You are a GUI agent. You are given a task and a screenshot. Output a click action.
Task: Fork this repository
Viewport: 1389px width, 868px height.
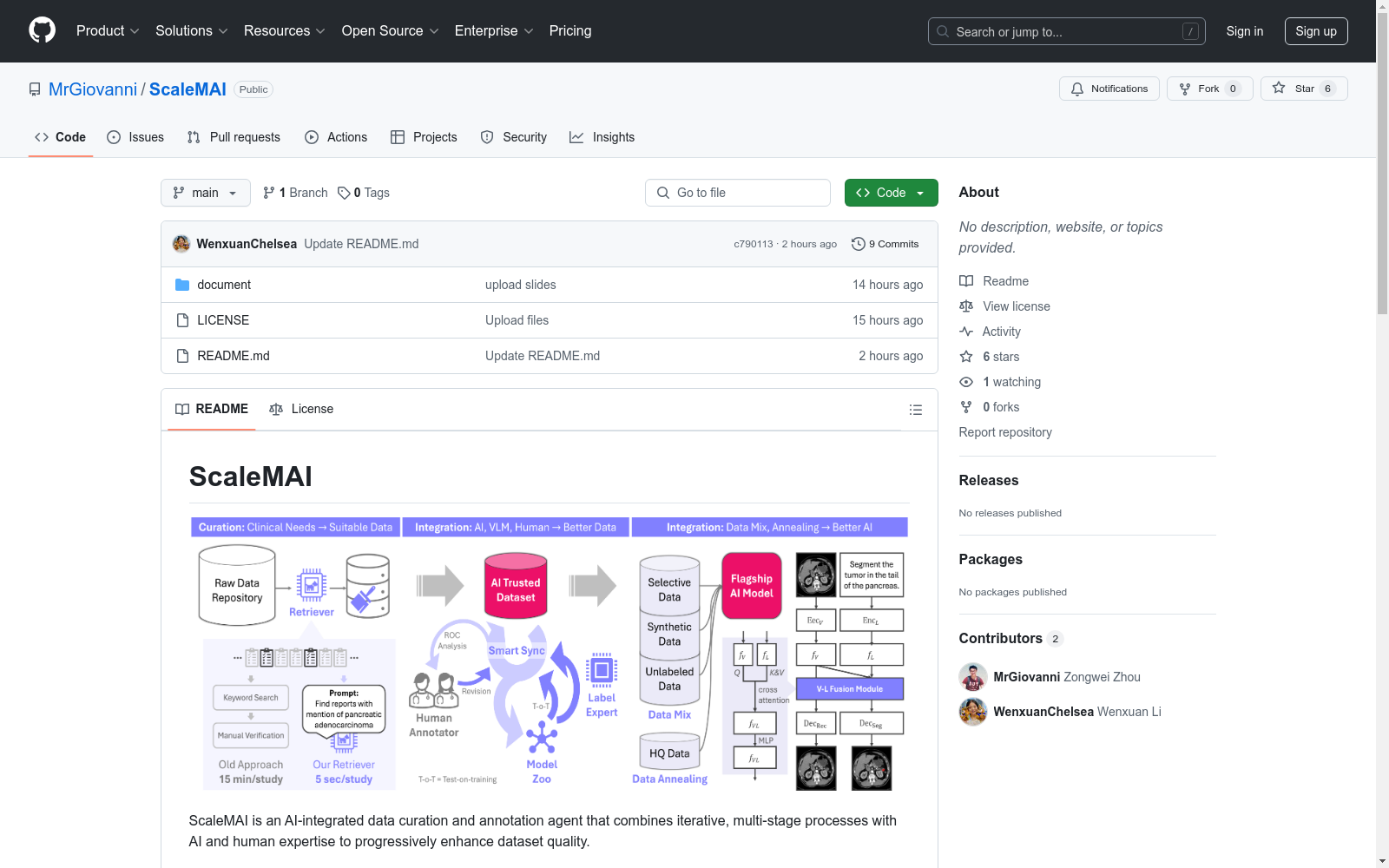(1209, 89)
